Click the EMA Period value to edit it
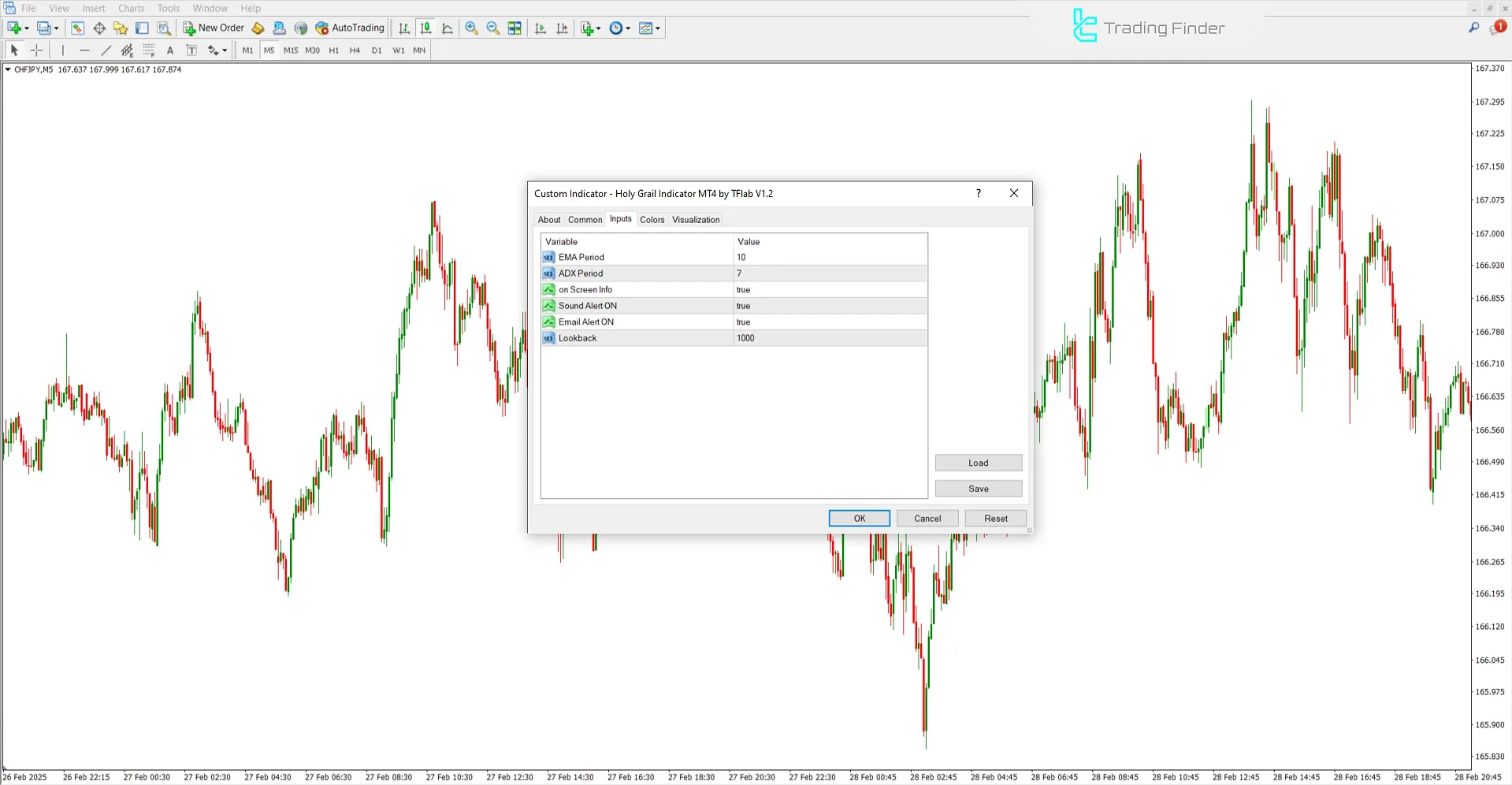This screenshot has width=1512, height=785. point(827,257)
